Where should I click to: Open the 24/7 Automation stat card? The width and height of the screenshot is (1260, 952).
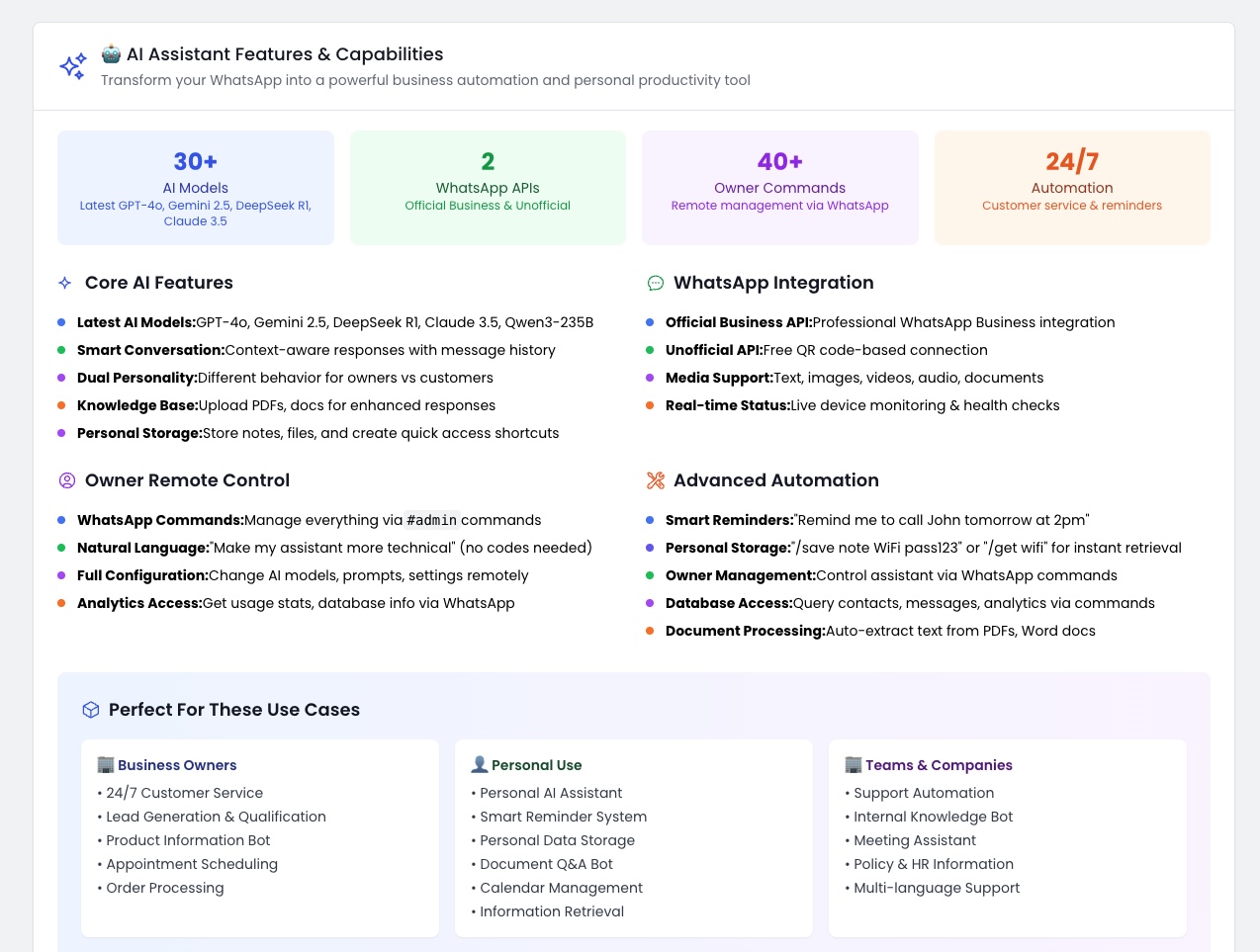1072,187
